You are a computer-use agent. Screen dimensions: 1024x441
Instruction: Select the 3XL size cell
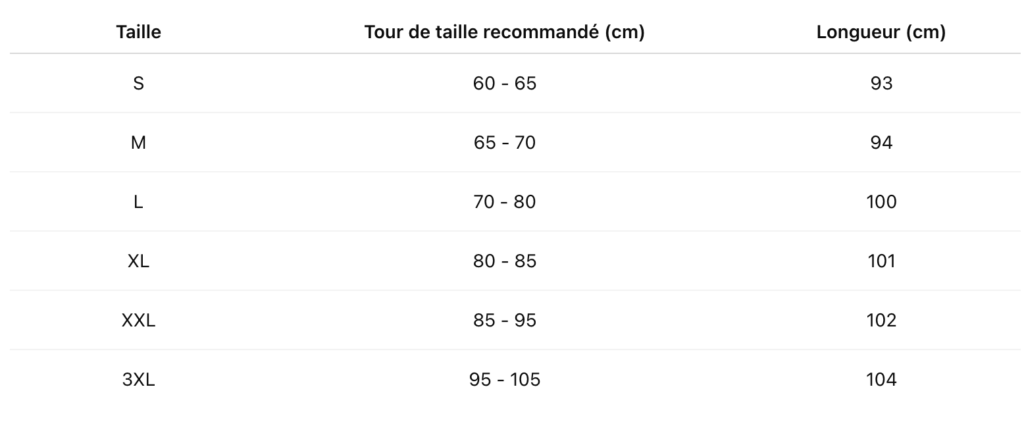138,380
